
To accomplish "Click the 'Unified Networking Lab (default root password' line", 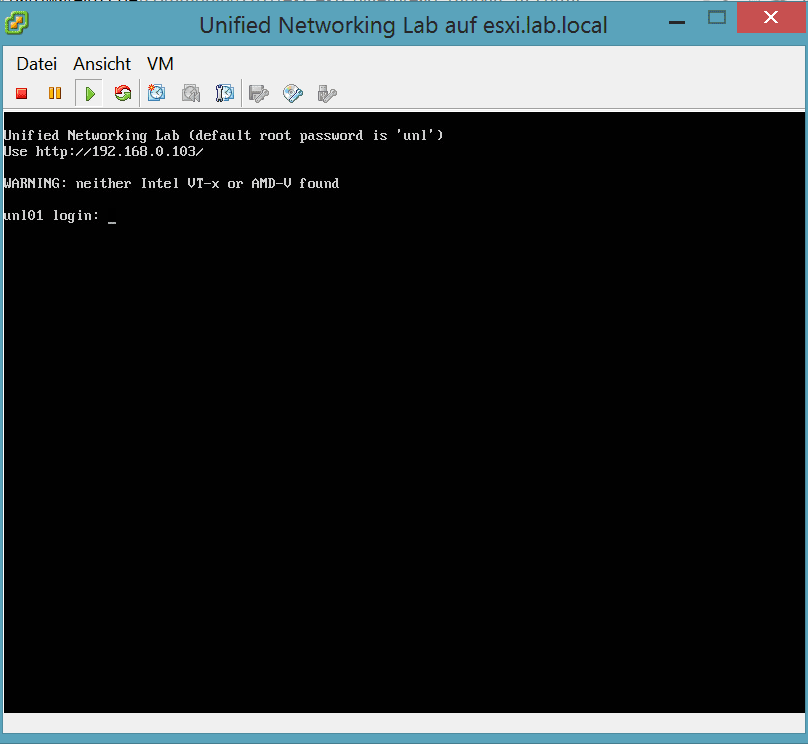I will [x=223, y=136].
